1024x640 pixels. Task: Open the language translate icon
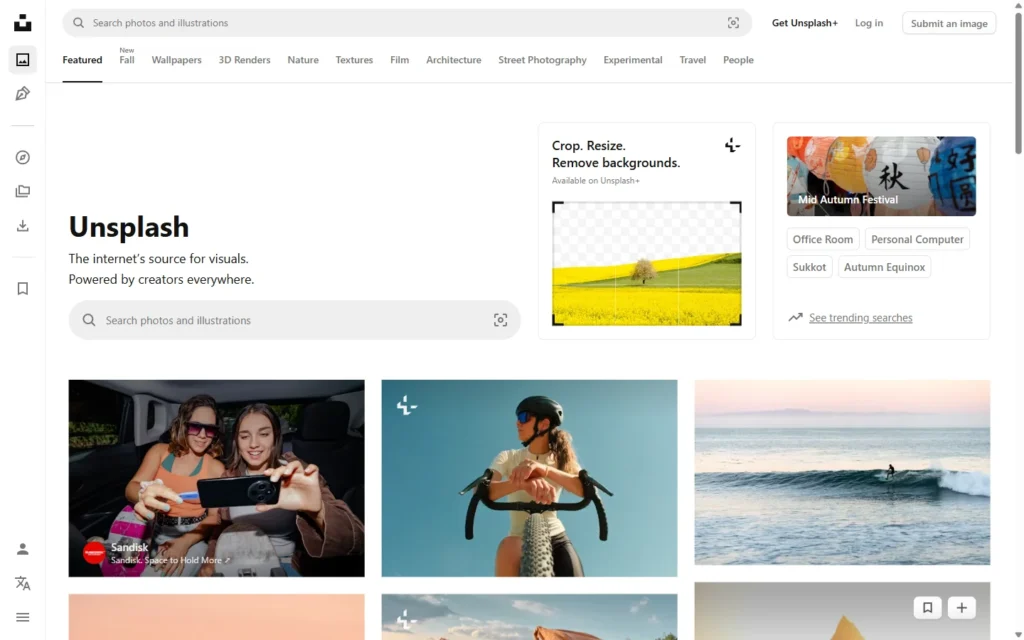[22, 583]
